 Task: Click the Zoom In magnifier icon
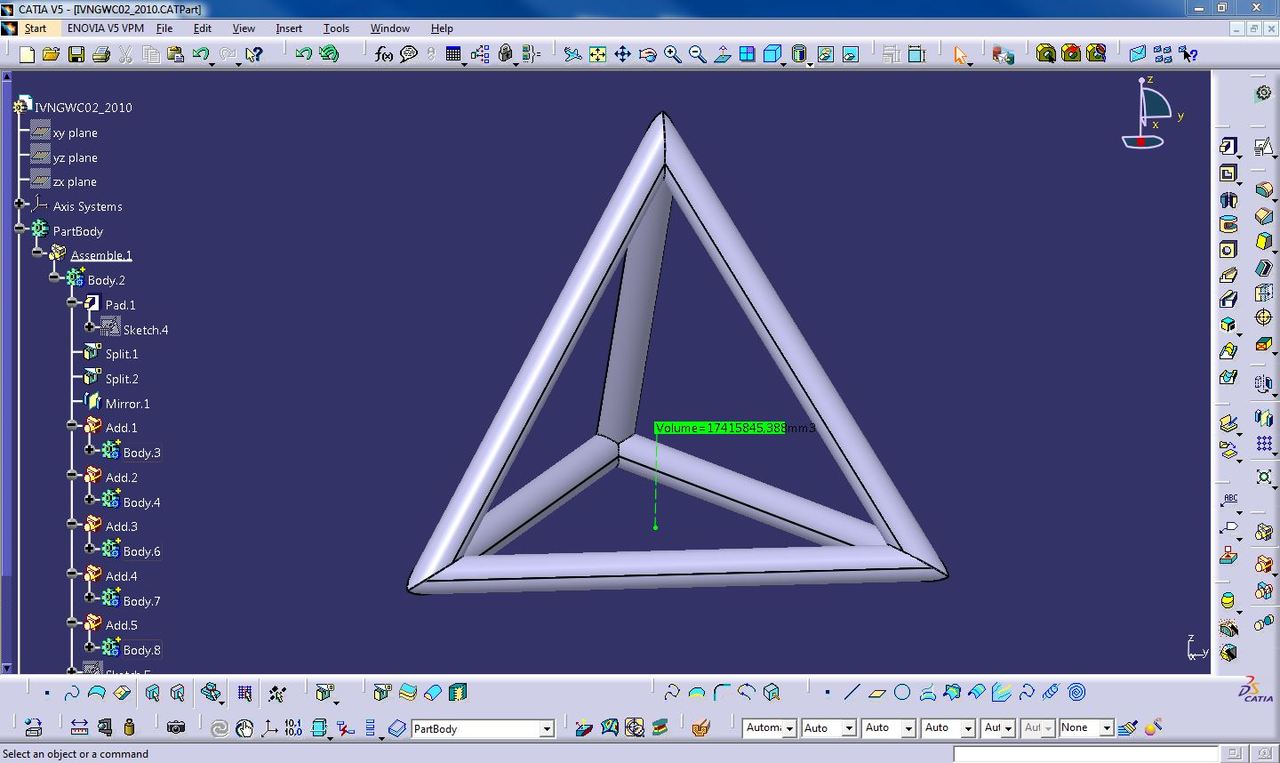click(672, 54)
